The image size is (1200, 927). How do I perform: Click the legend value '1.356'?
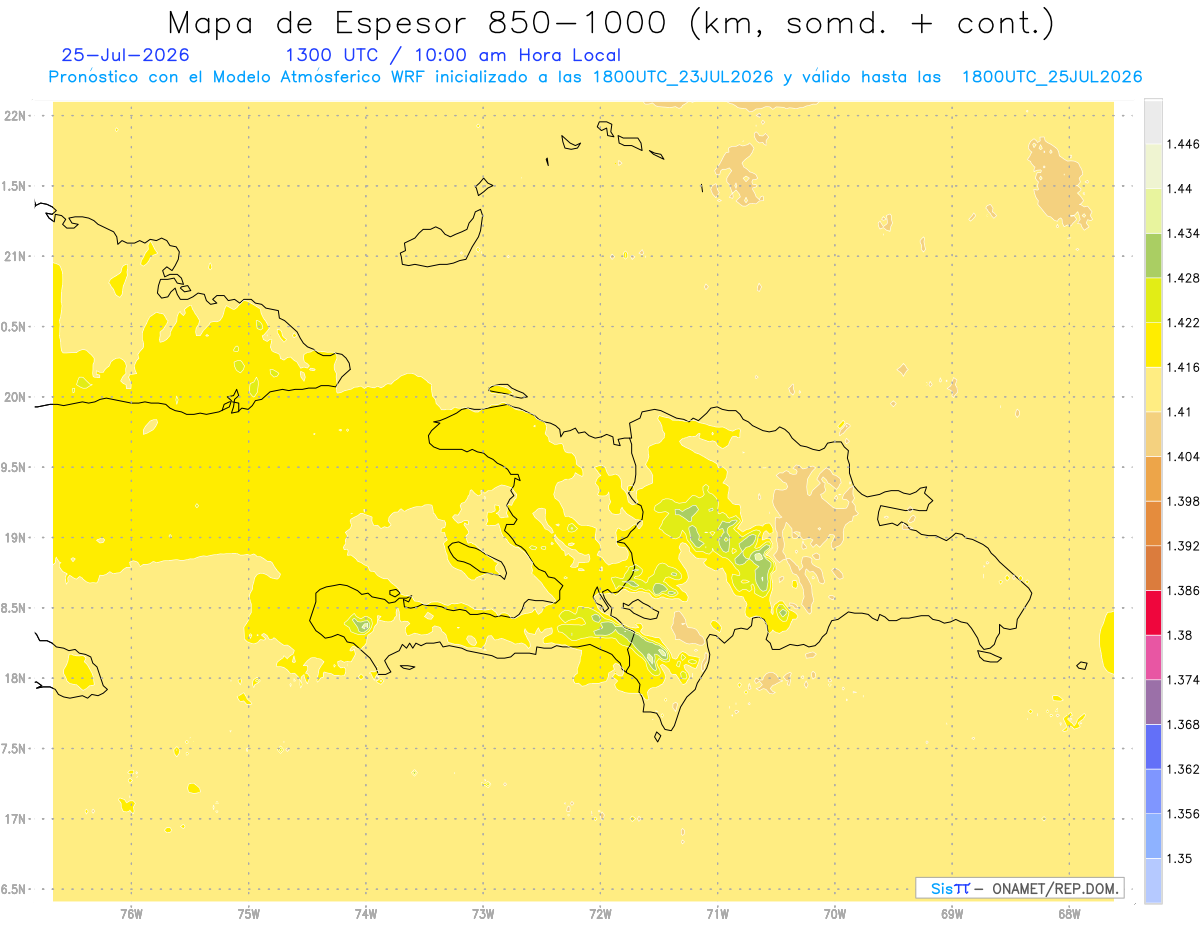[1183, 814]
